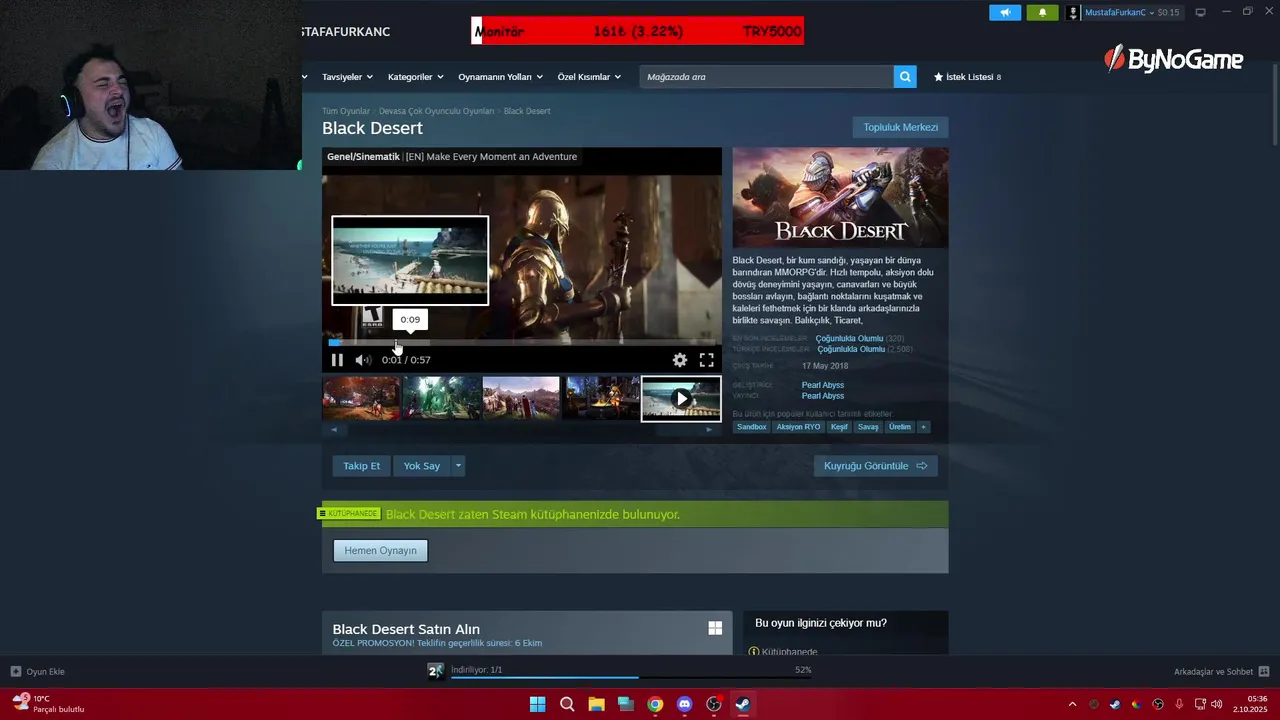Select the Sandbox tag
Viewport: 1280px width, 720px height.
(x=751, y=427)
